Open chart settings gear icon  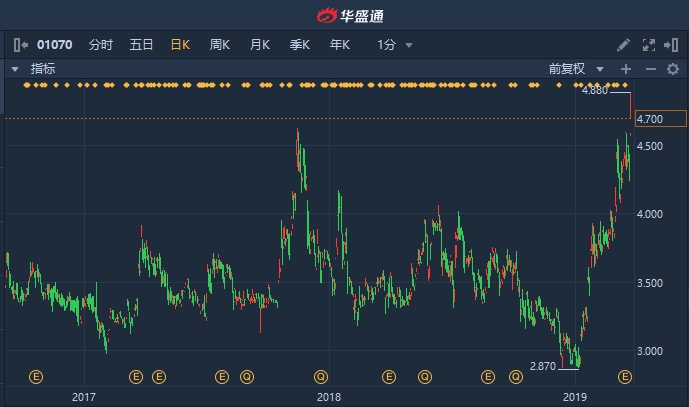pyautogui.click(x=673, y=69)
